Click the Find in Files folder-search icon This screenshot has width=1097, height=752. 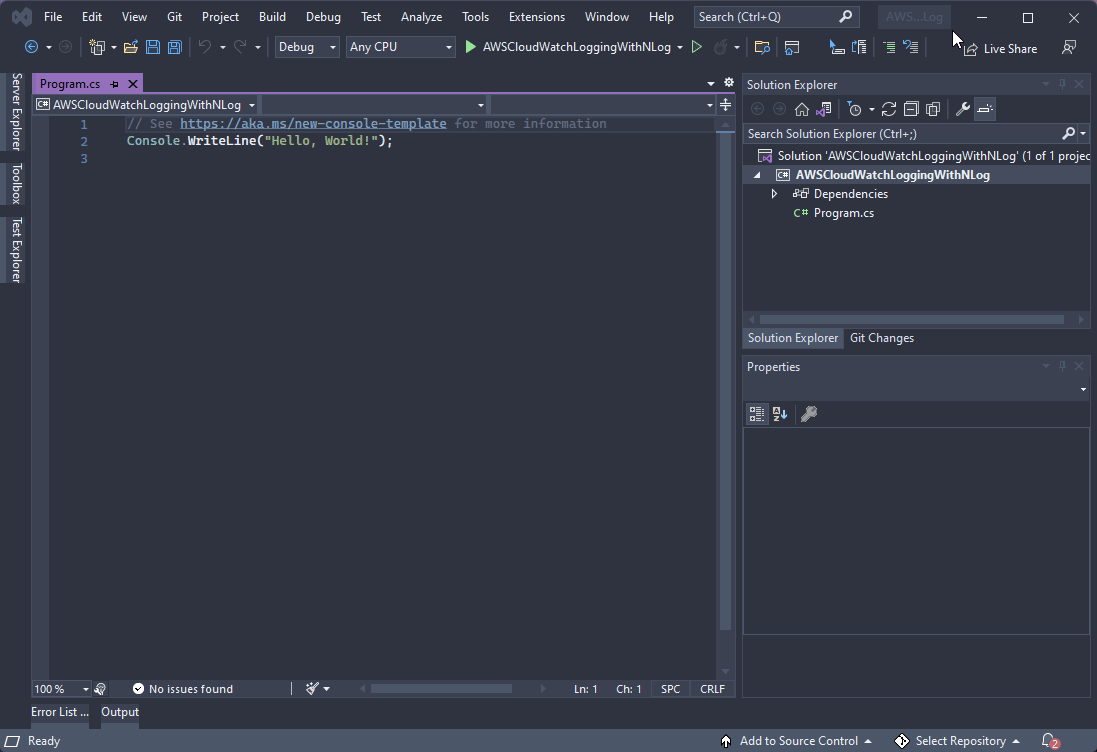click(762, 47)
